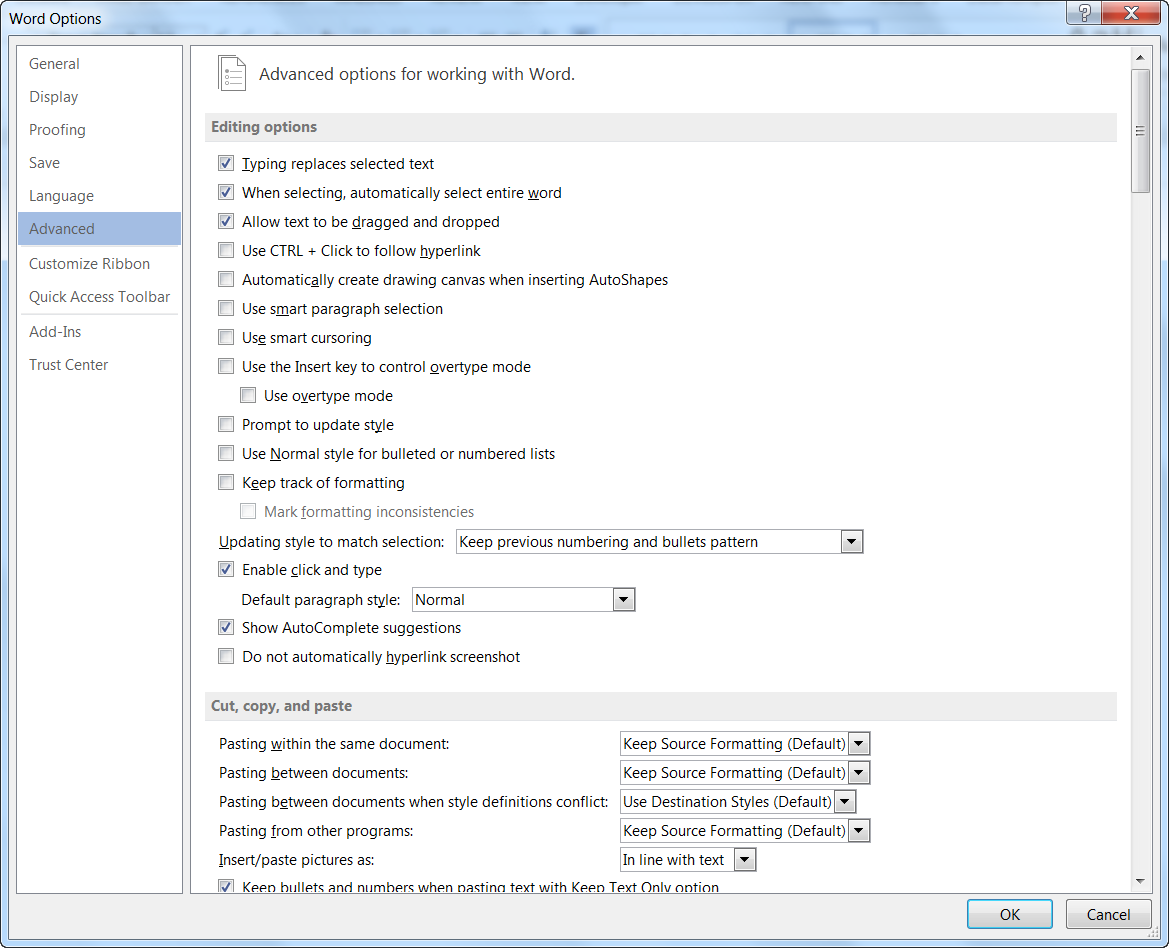Screen dimensions: 1169x948
Task: Open the Quick Access Toolbar category
Action: pyautogui.click(x=99, y=297)
